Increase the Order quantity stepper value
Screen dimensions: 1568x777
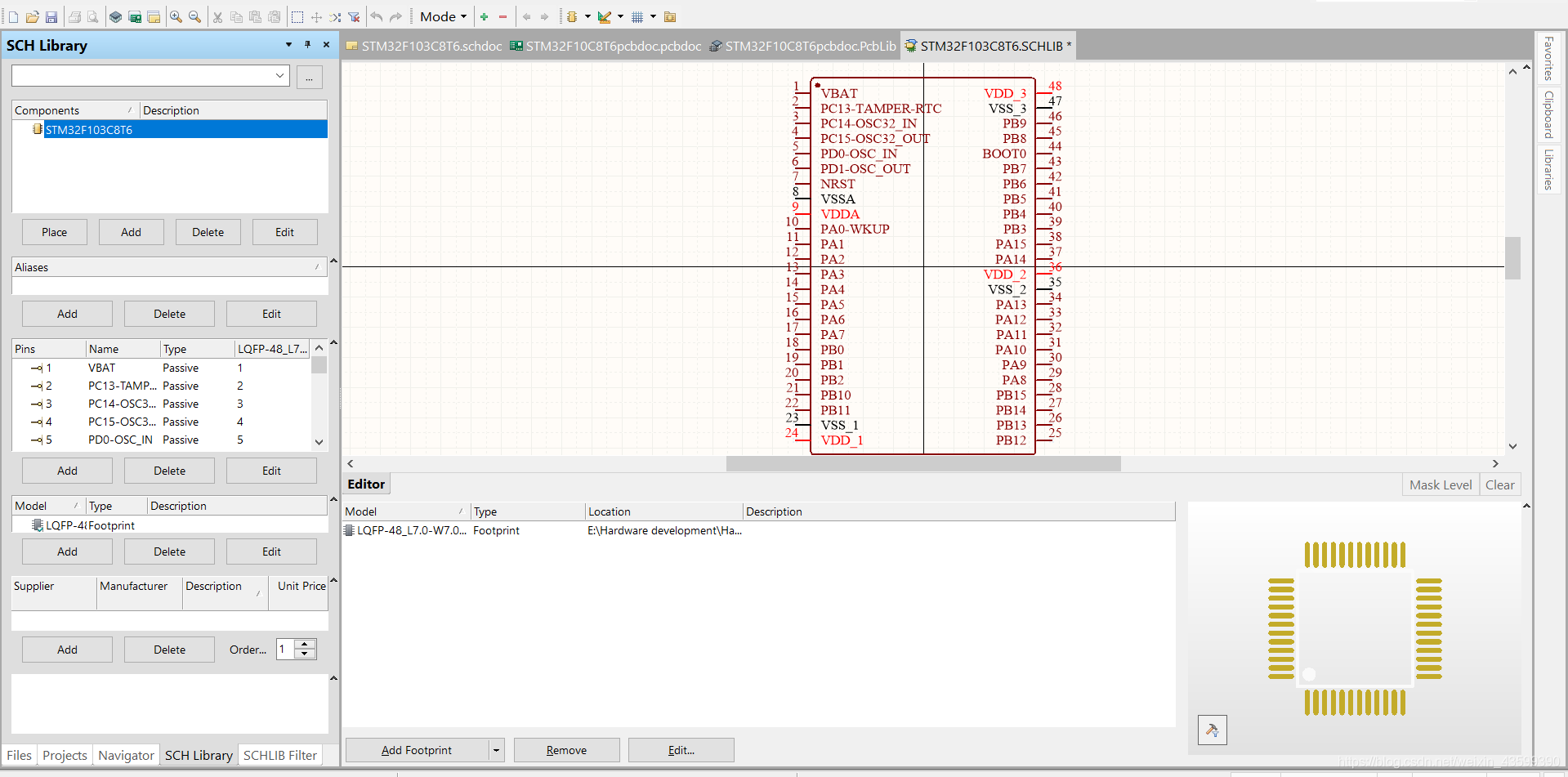[306, 645]
